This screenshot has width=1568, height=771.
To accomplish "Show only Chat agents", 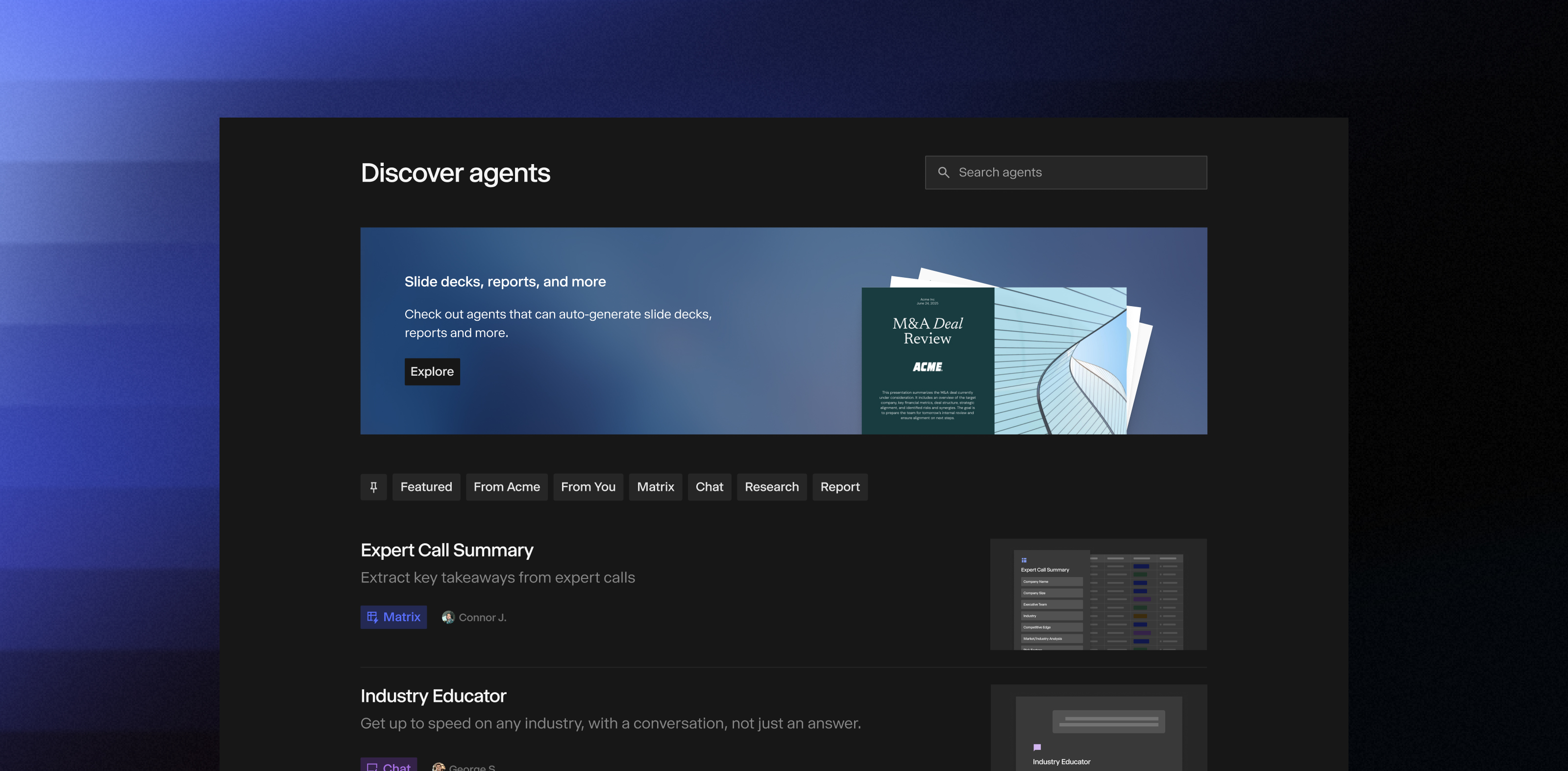I will (x=709, y=487).
